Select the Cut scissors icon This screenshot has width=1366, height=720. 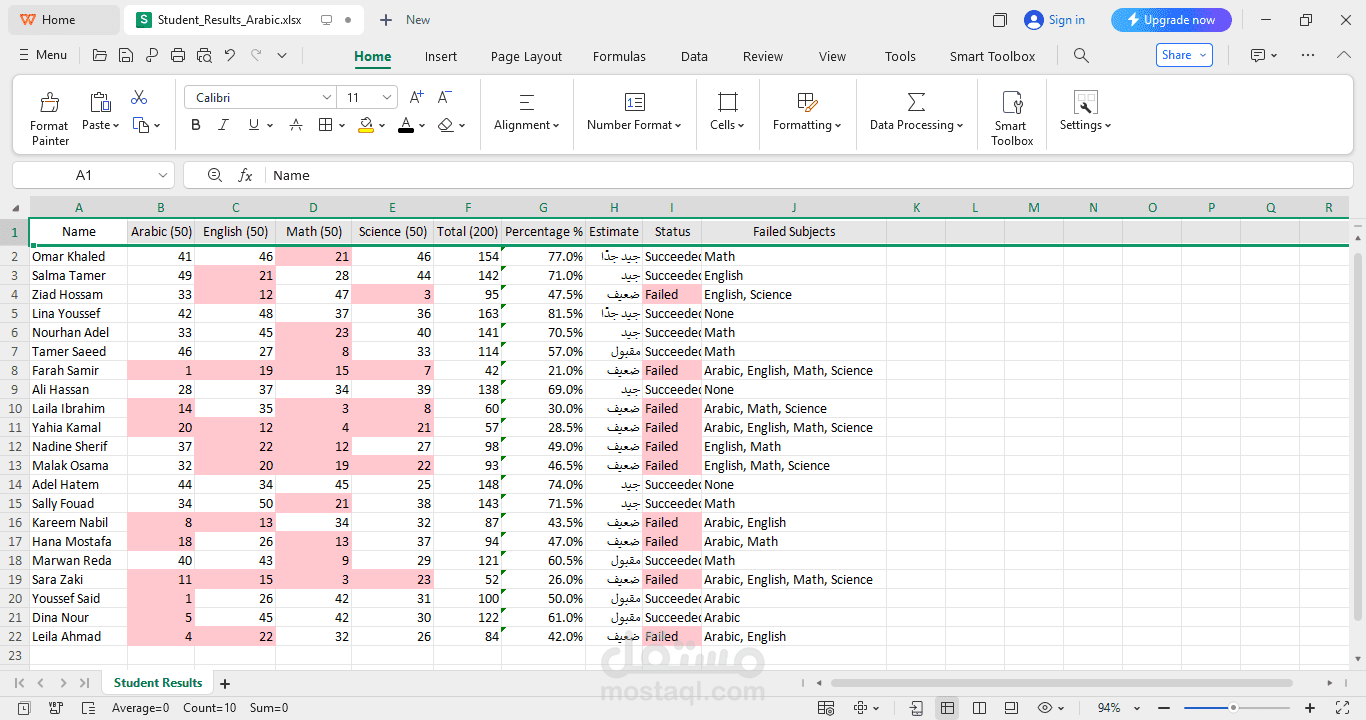click(x=139, y=97)
